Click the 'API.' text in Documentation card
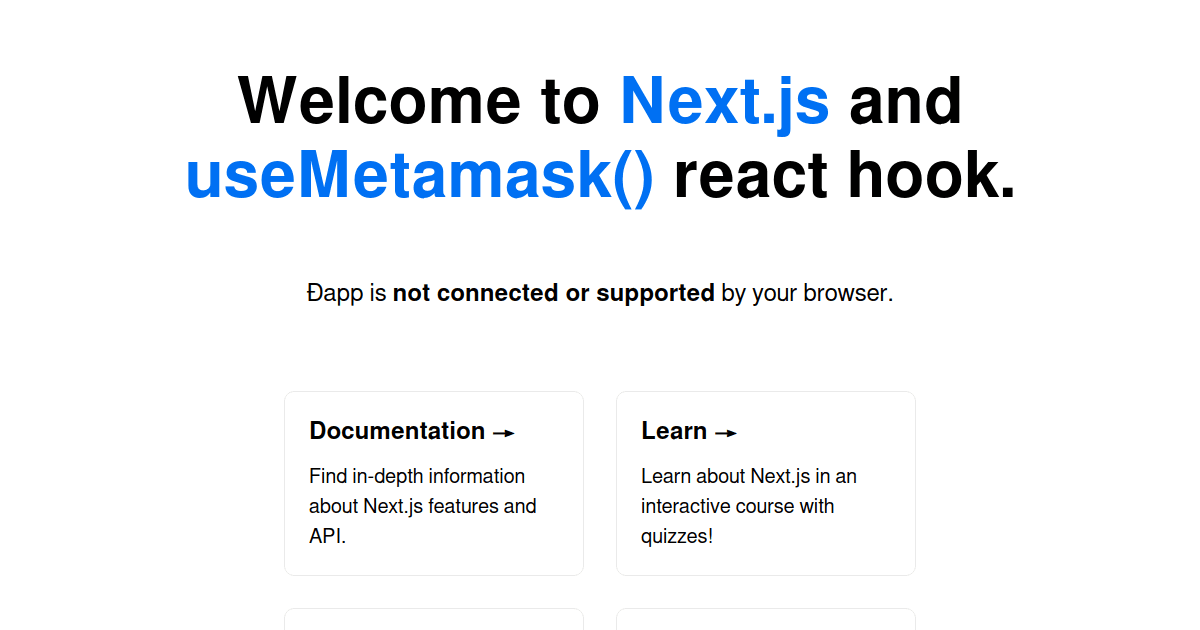Viewport: 1200px width, 630px height. [327, 536]
